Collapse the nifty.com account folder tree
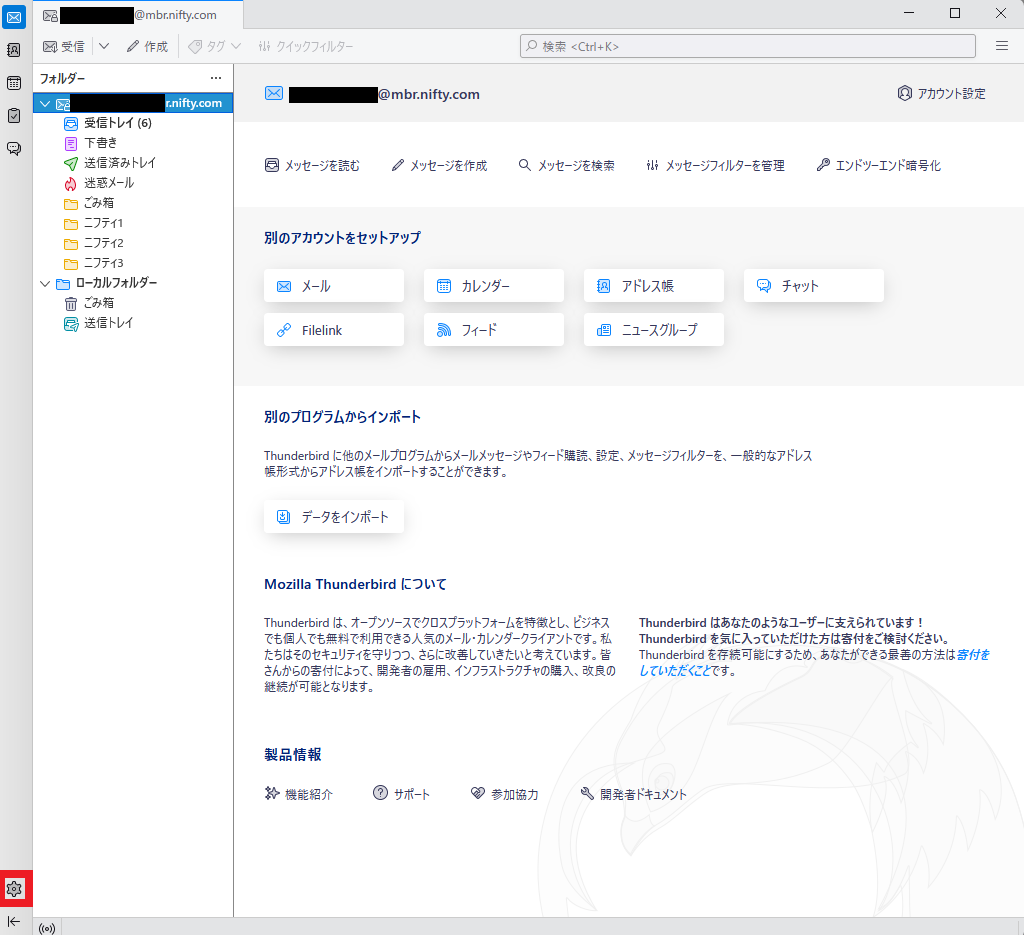The height and width of the screenshot is (935, 1024). pos(44,103)
